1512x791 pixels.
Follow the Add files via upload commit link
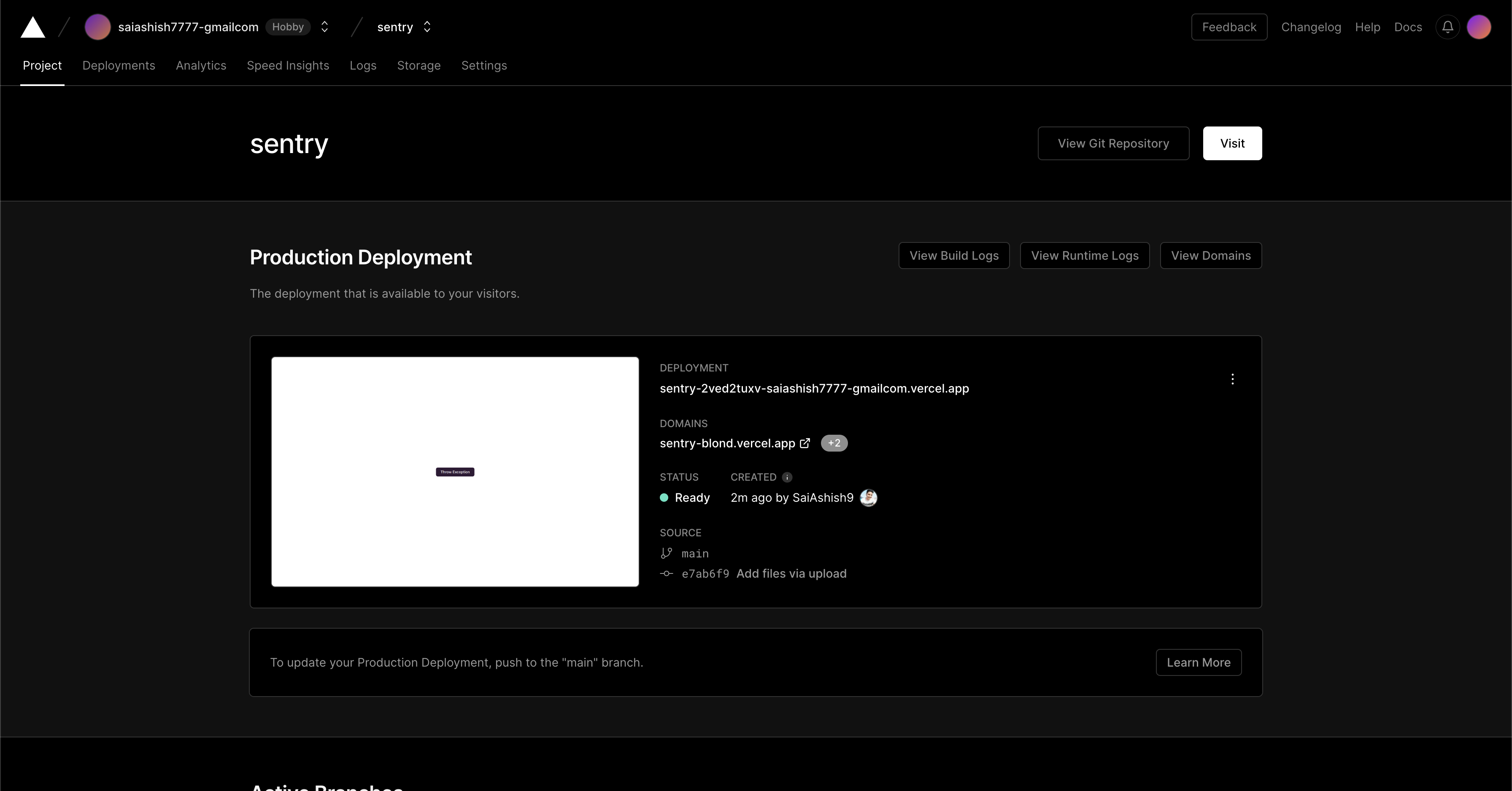click(792, 574)
